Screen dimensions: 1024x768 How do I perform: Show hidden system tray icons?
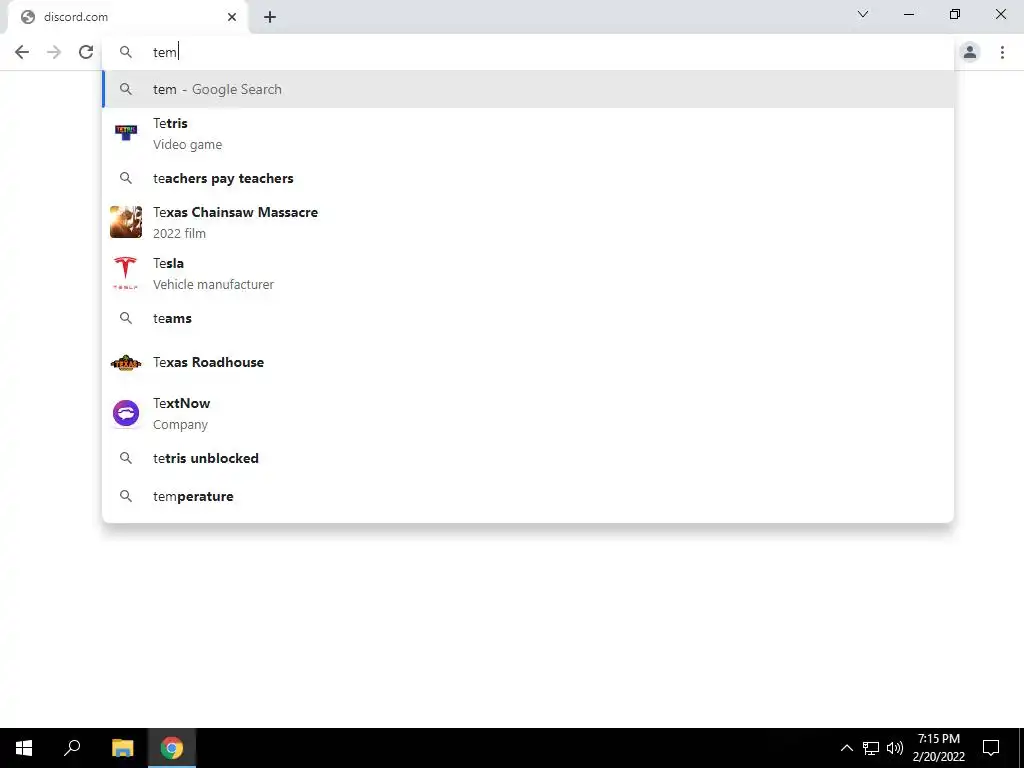pyautogui.click(x=846, y=748)
